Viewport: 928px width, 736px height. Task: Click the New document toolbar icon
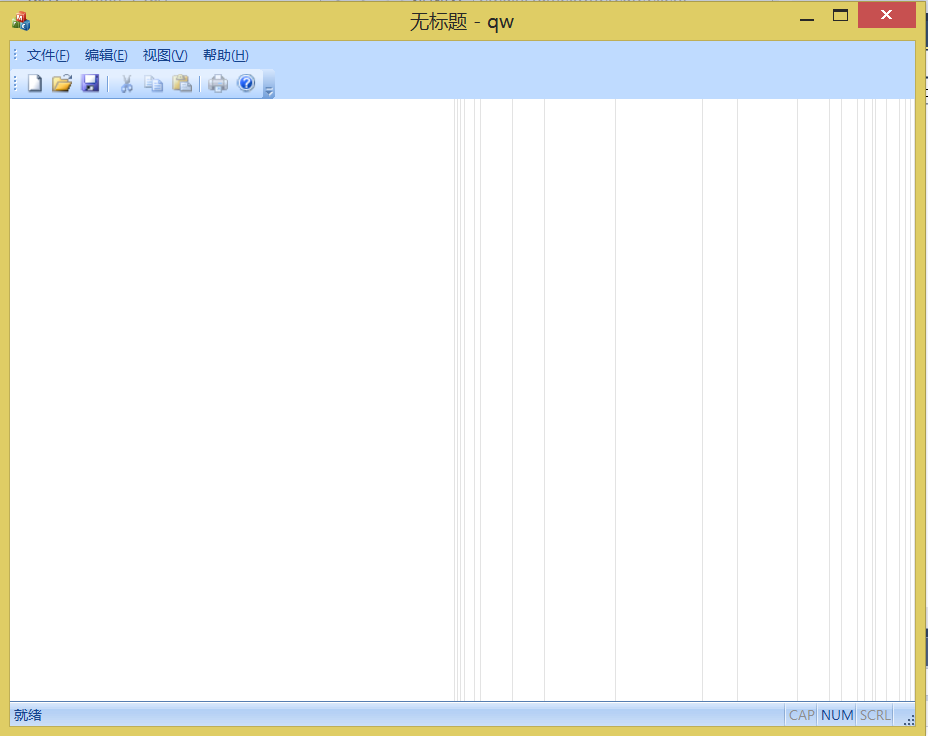click(35, 83)
